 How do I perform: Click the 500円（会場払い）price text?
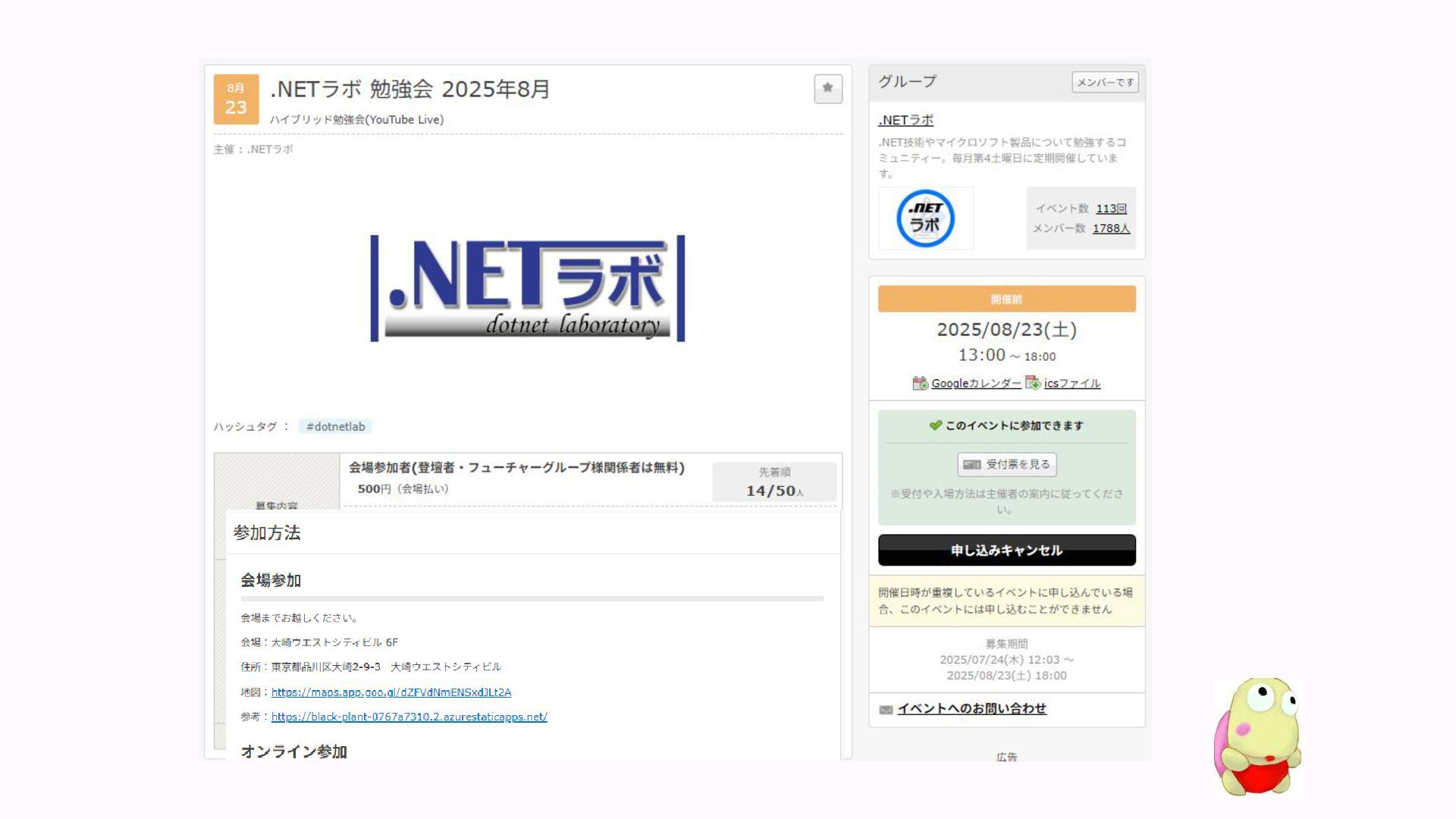403,489
